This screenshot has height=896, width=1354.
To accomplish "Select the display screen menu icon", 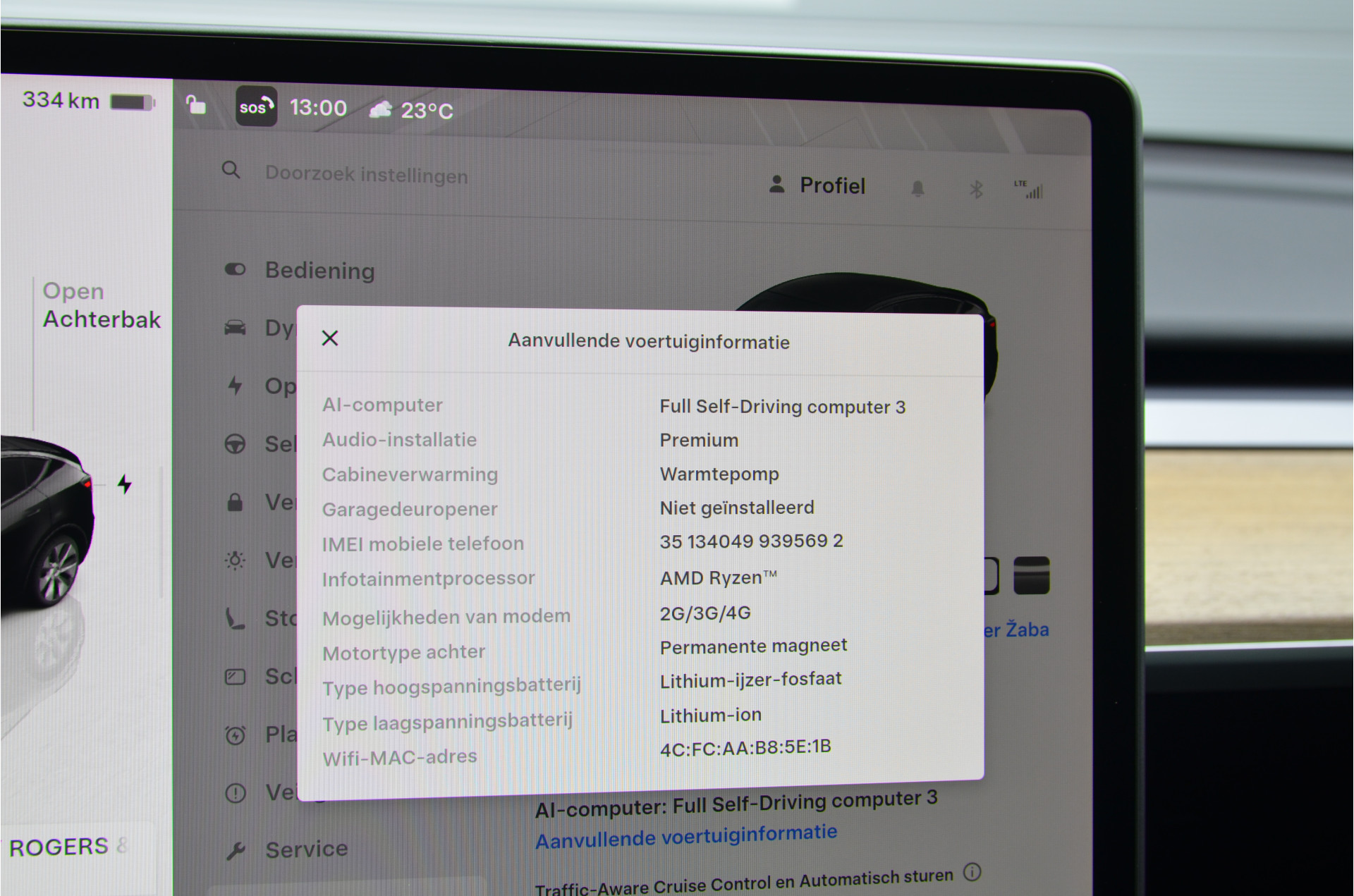I will click(235, 677).
